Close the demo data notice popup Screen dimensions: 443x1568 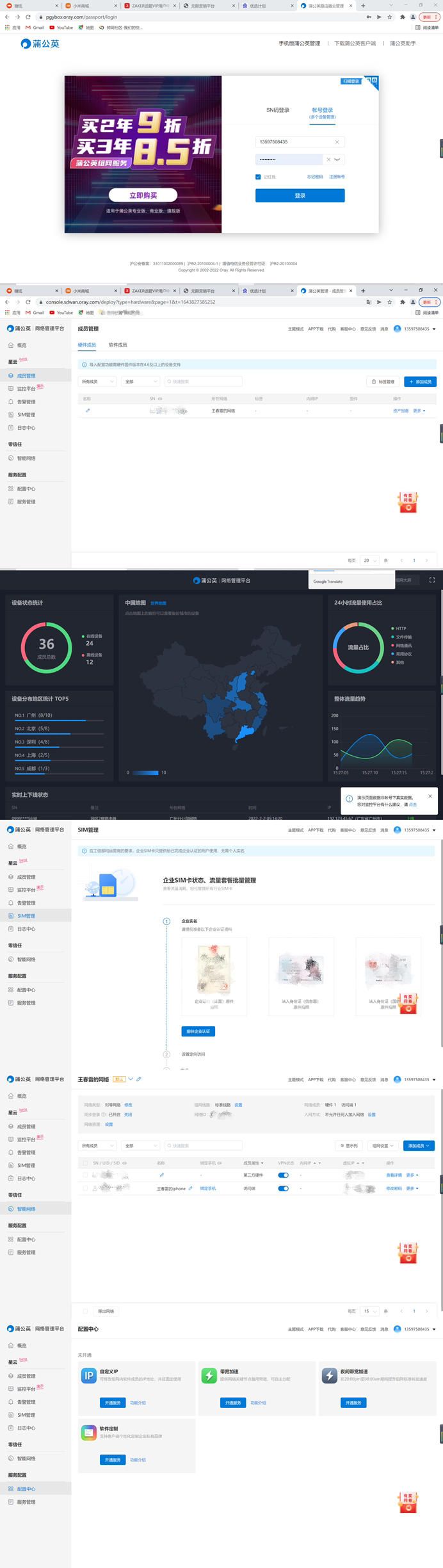tap(430, 796)
